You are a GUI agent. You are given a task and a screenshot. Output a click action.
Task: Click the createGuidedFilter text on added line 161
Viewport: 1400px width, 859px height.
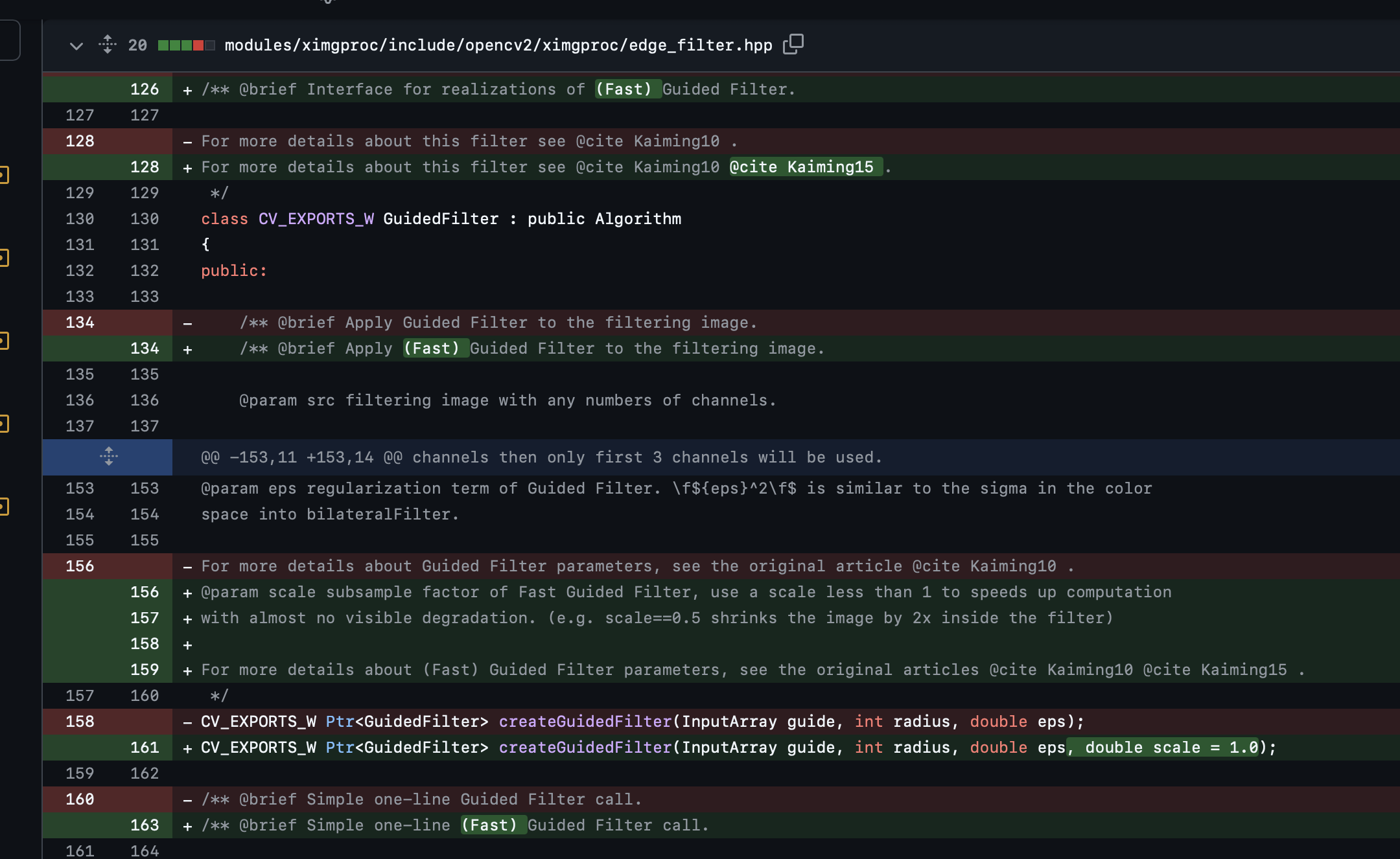[x=585, y=748]
